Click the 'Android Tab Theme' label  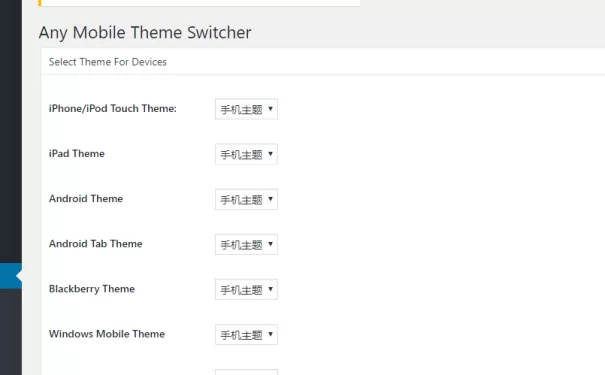(96, 244)
